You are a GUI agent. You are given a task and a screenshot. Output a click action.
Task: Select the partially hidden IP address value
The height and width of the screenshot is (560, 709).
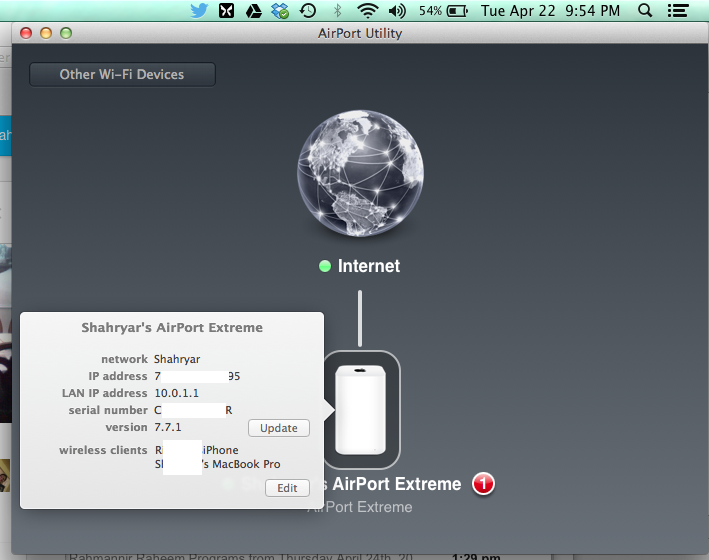pos(197,376)
